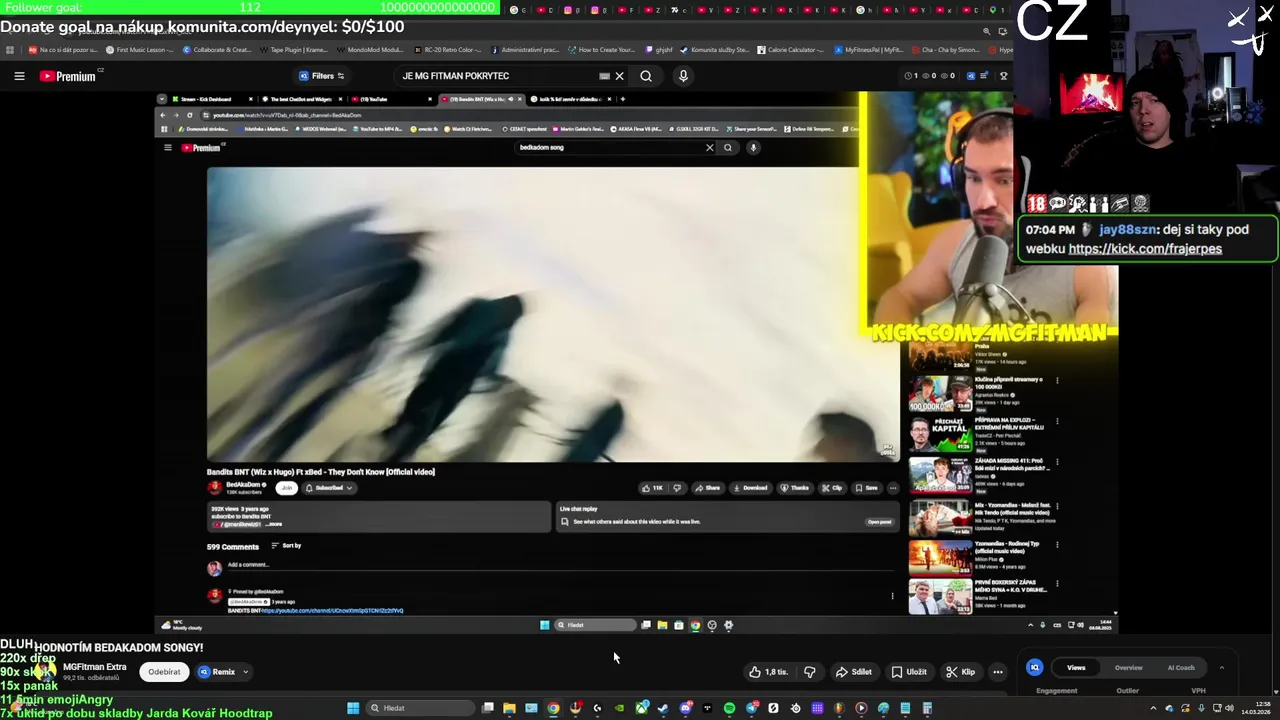Viewport: 1280px width, 720px height.
Task: Start voice search with the outer microphone
Action: (x=683, y=76)
